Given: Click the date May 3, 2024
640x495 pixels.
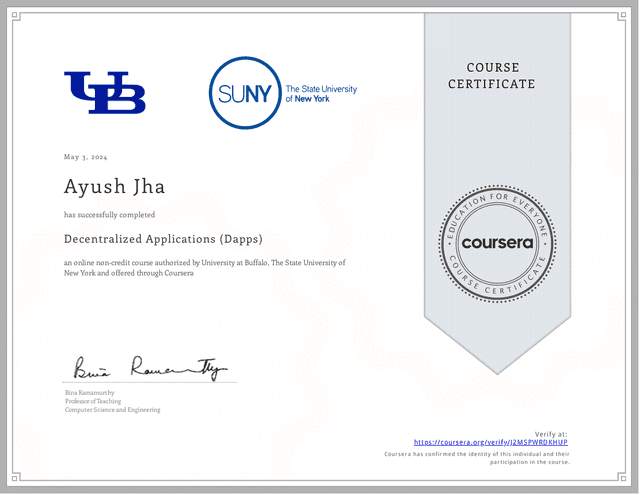Looking at the screenshot, I should (85, 157).
